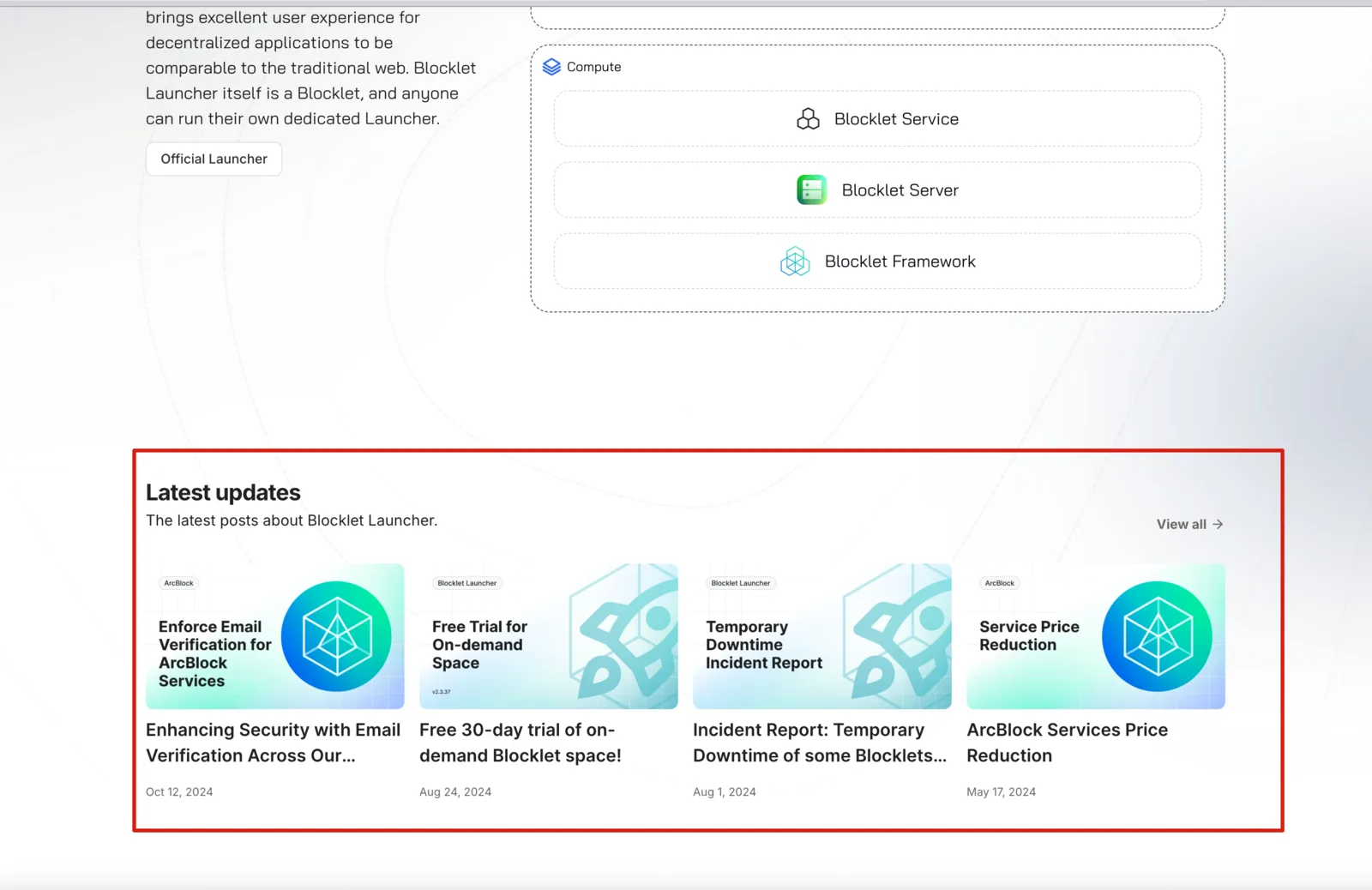The height and width of the screenshot is (890, 1372).
Task: Follow the View all link
Action: [1189, 524]
